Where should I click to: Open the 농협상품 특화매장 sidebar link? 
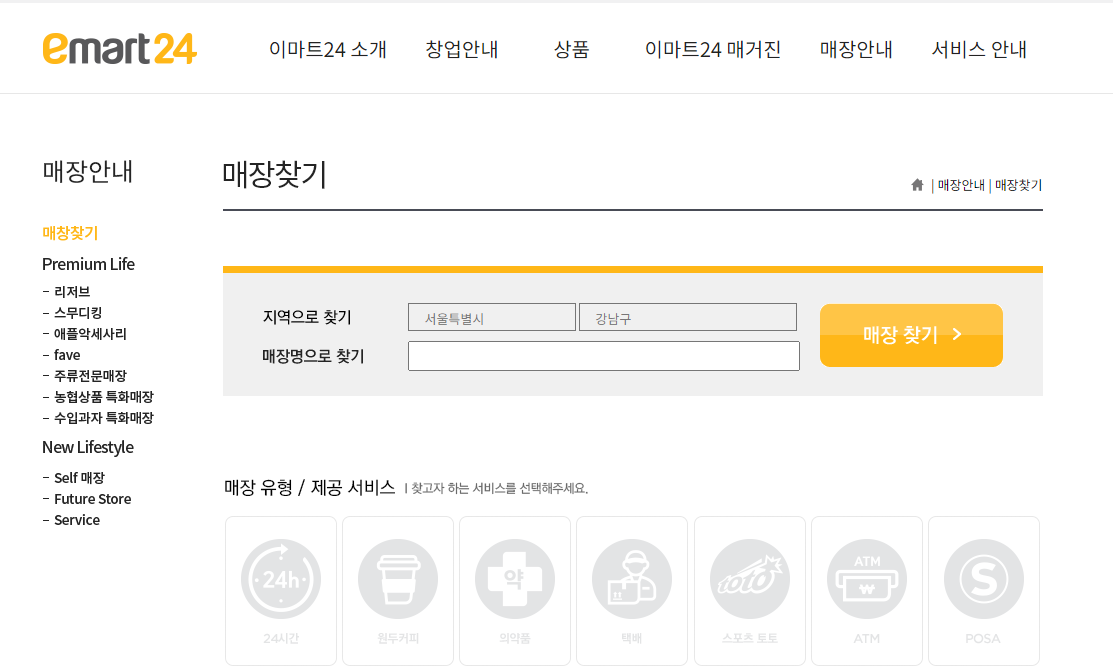104,397
